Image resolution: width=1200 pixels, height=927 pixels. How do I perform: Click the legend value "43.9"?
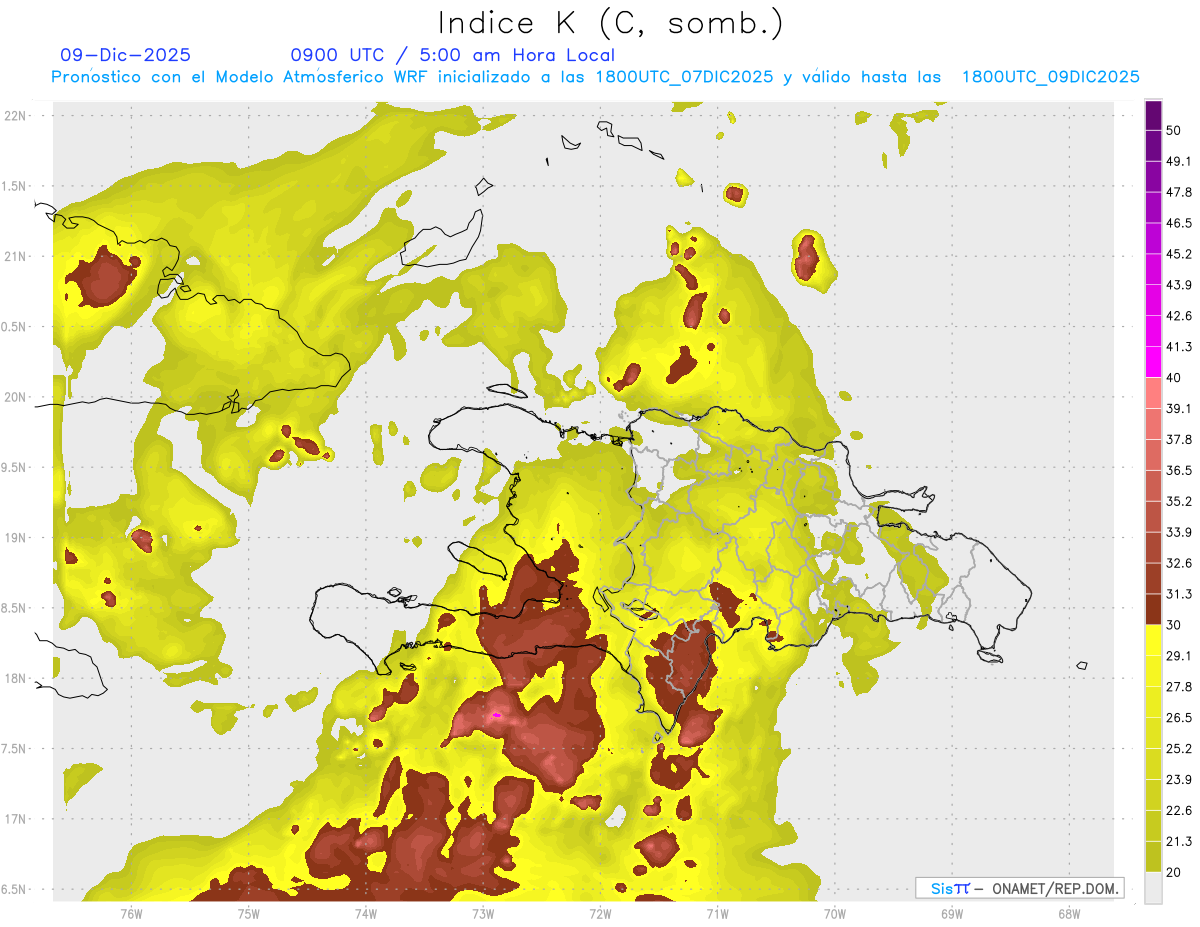tap(1179, 285)
